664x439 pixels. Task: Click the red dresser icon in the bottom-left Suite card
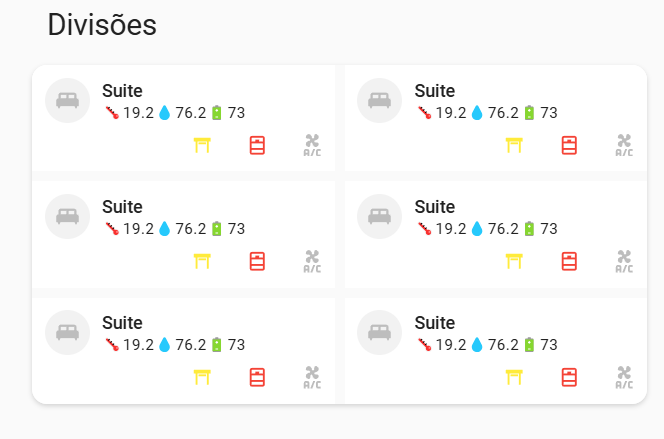(x=257, y=377)
